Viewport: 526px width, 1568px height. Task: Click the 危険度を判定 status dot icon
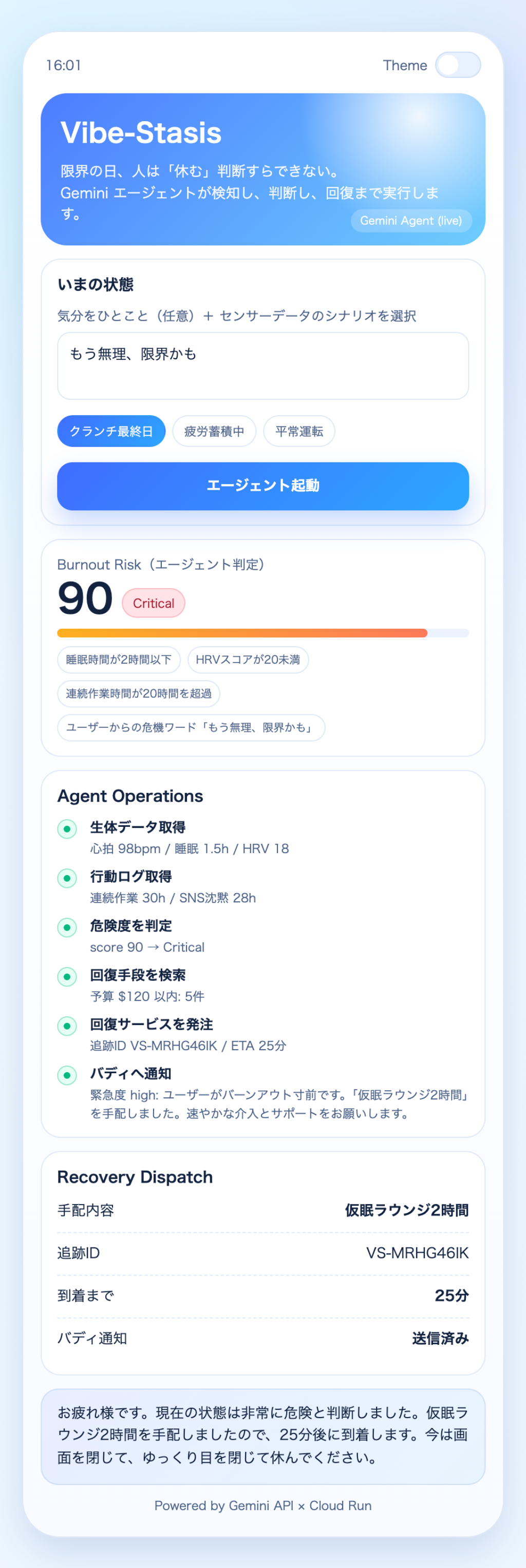pos(67,927)
